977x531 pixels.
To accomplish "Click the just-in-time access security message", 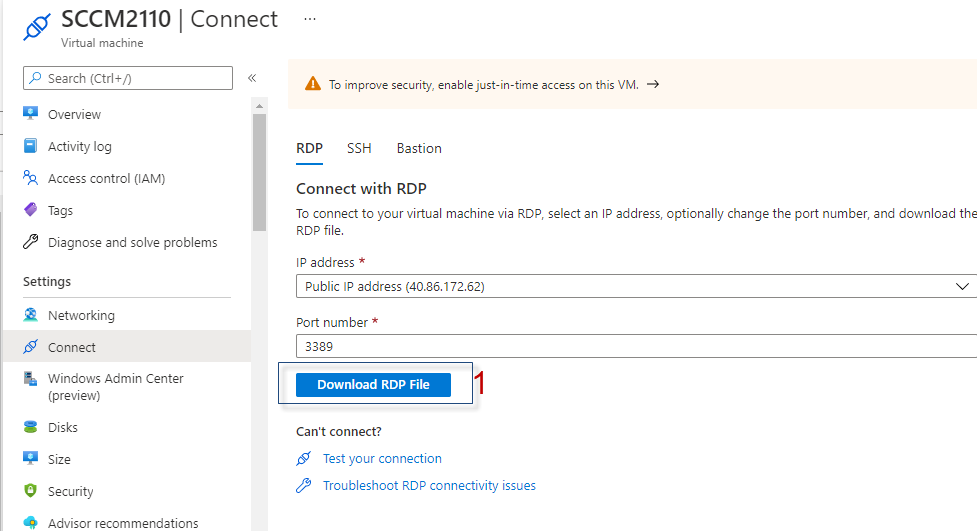I will pyautogui.click(x=484, y=85).
